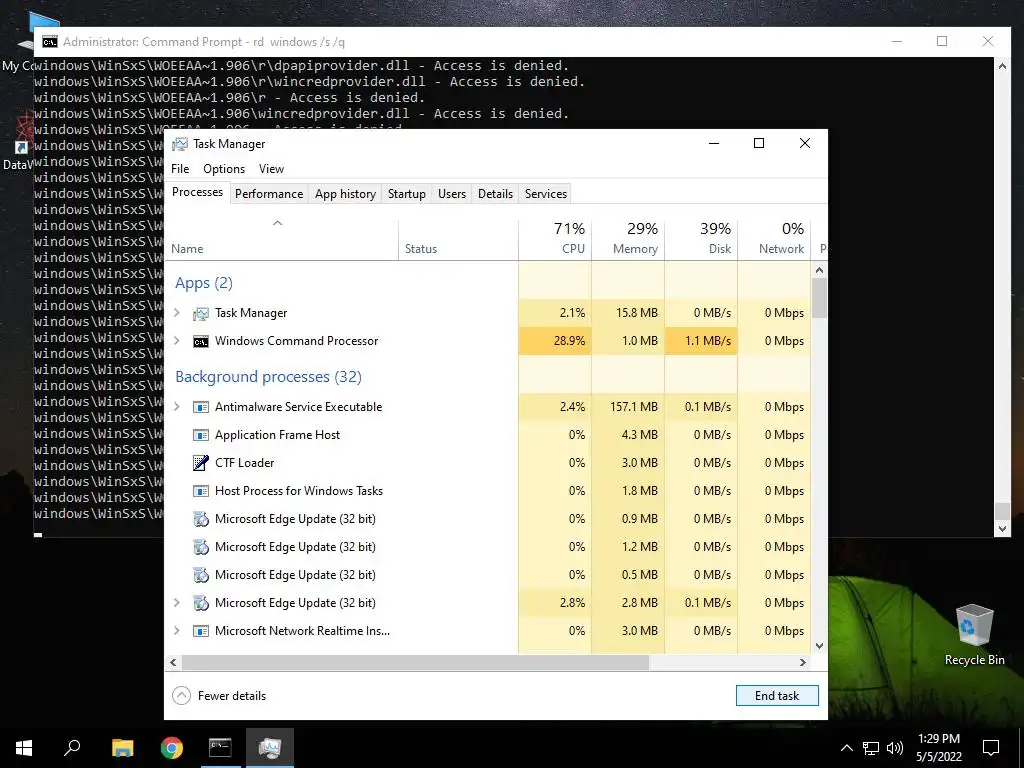
Task: Open the notification center icon
Action: (991, 748)
